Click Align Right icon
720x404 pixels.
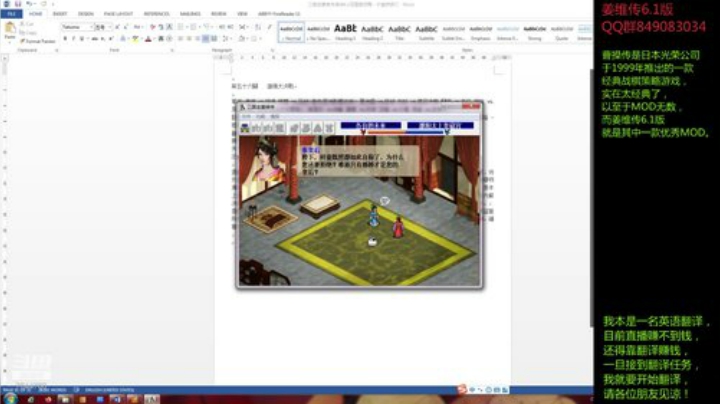pyautogui.click(x=197, y=39)
